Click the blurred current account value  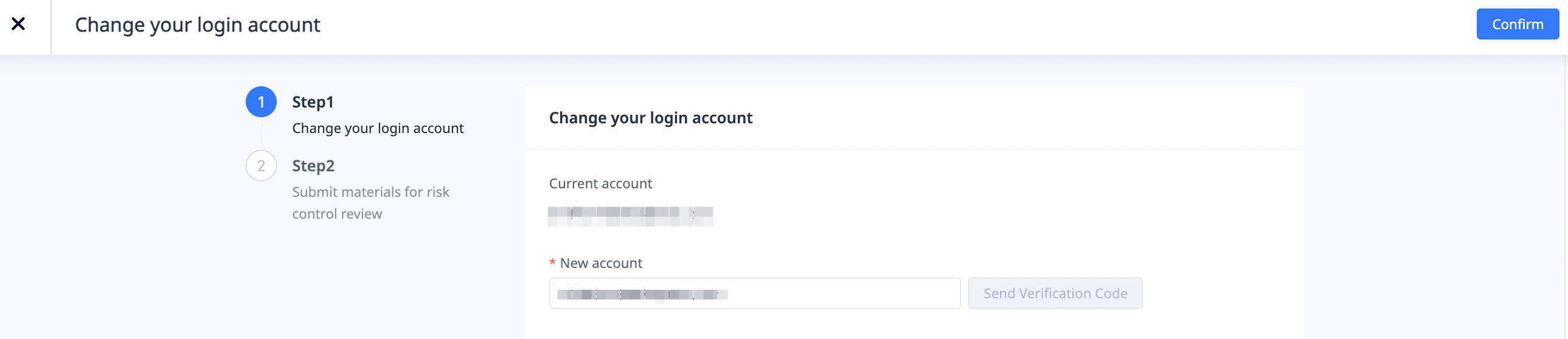point(630,216)
